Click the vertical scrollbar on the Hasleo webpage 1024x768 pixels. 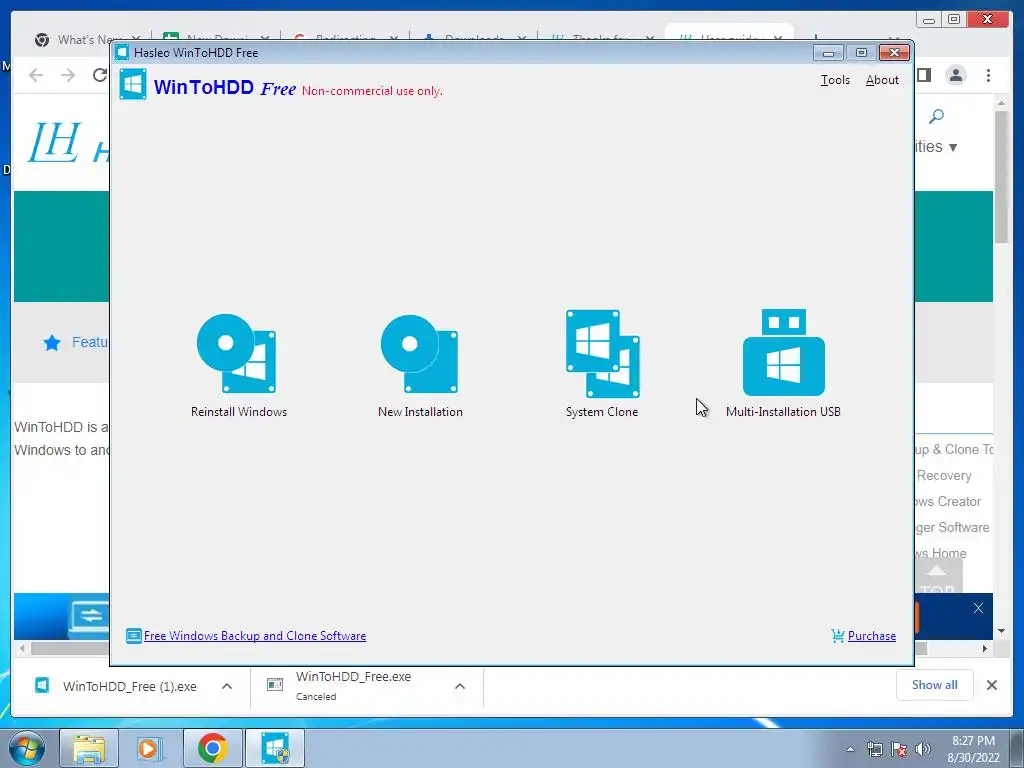pos(1001,176)
